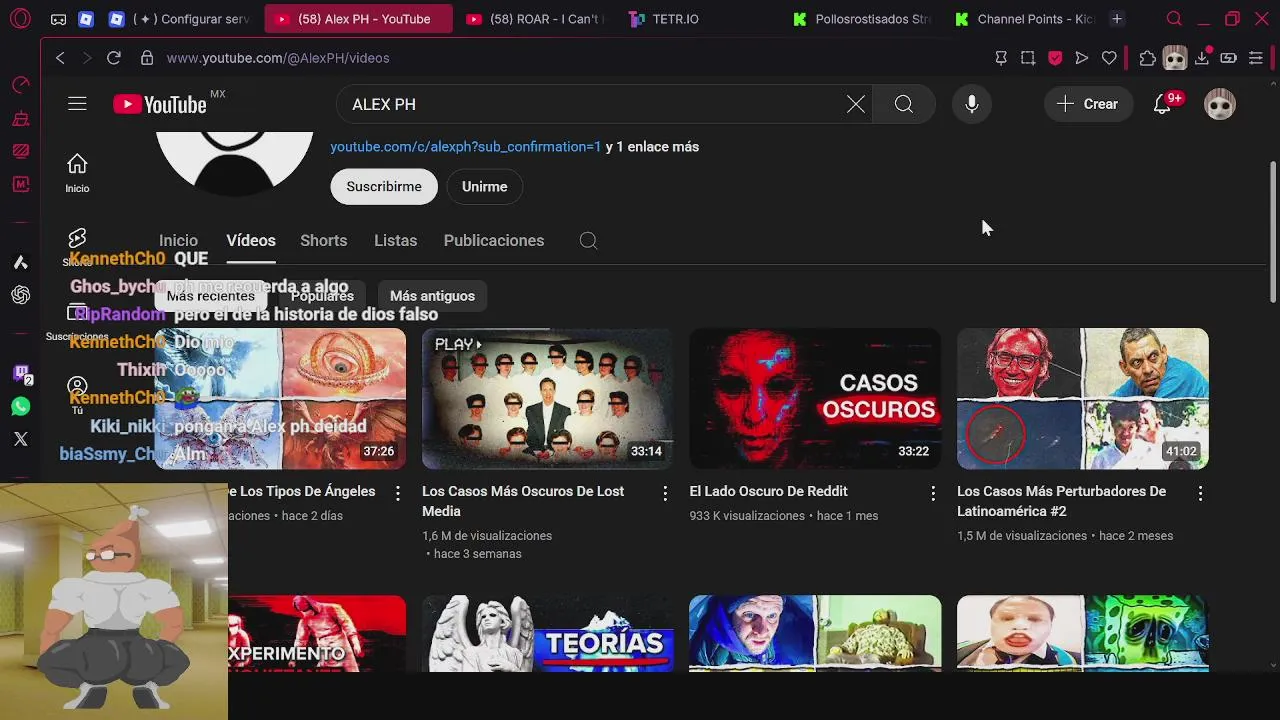Reload the page
The image size is (1280, 720).
tap(114, 58)
